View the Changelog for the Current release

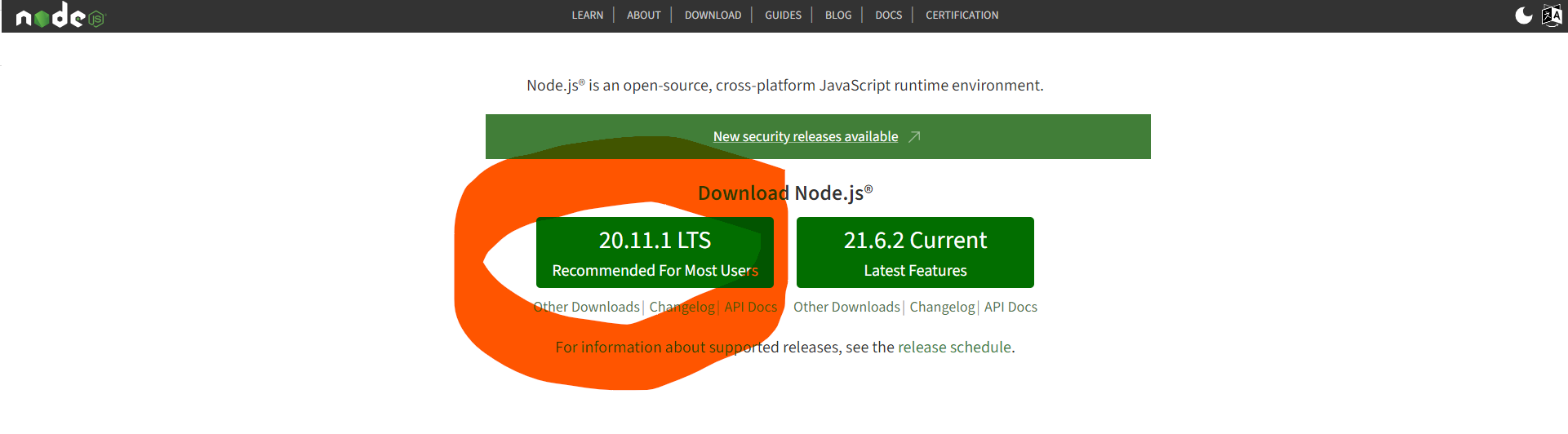point(942,308)
